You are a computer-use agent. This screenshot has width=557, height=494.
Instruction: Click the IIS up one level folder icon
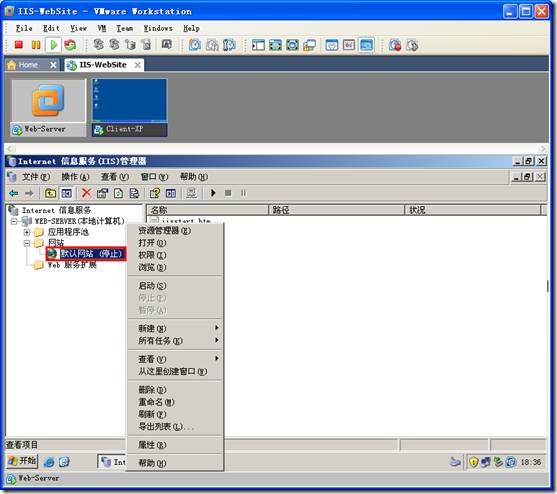click(50, 193)
